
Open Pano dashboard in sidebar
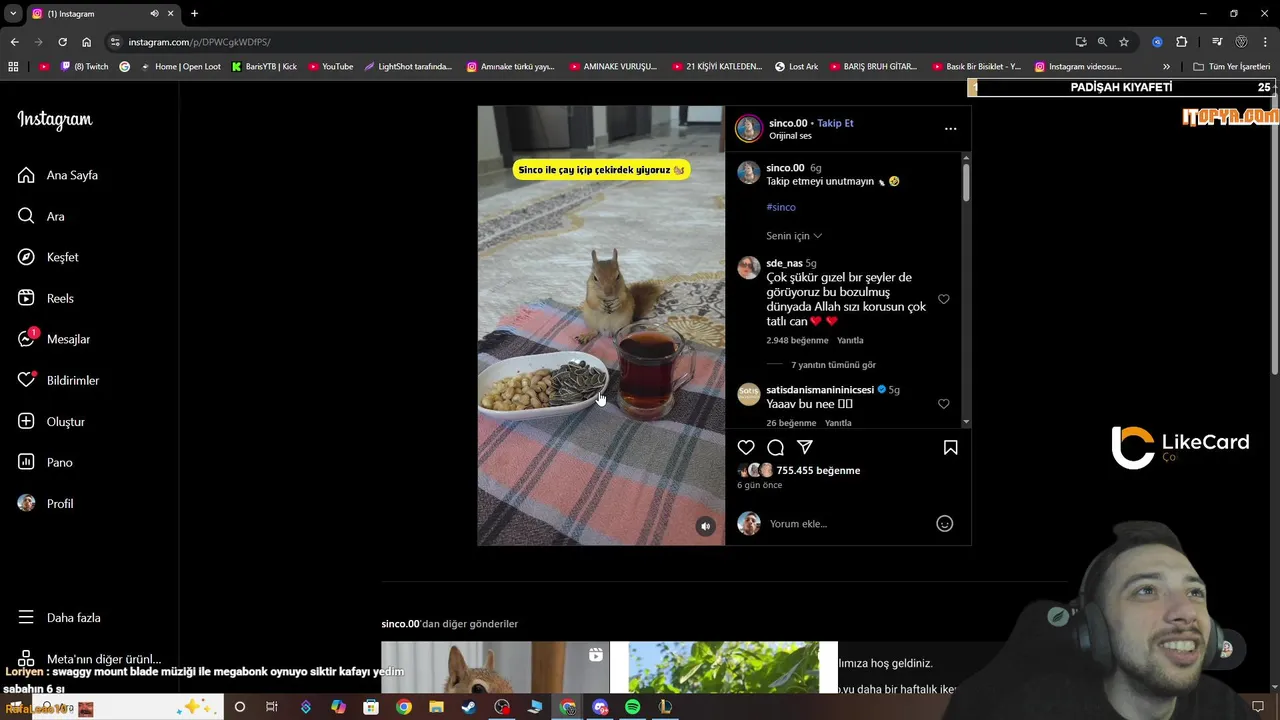click(45, 462)
